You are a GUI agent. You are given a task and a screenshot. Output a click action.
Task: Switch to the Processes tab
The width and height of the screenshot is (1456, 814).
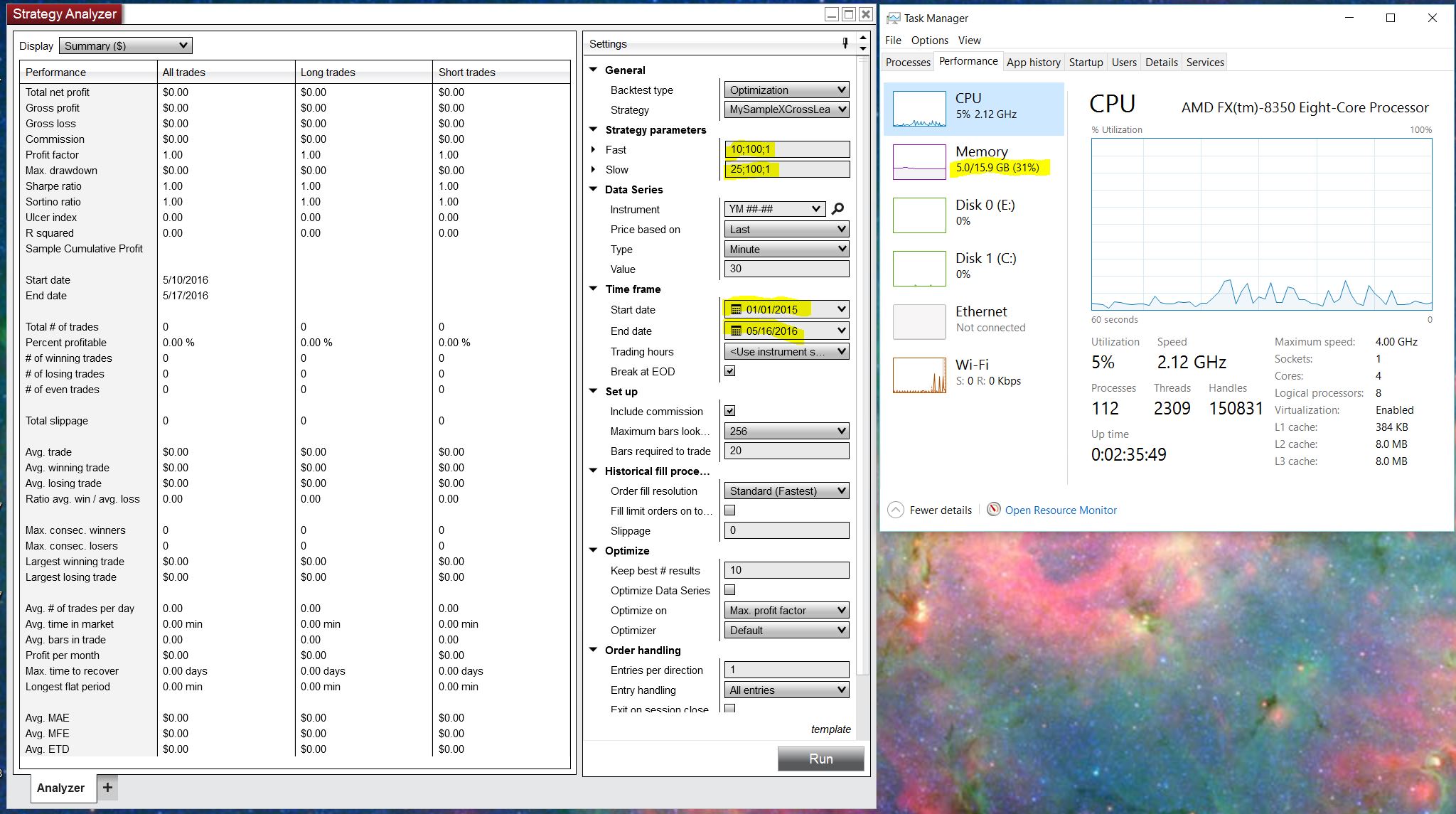[908, 63]
